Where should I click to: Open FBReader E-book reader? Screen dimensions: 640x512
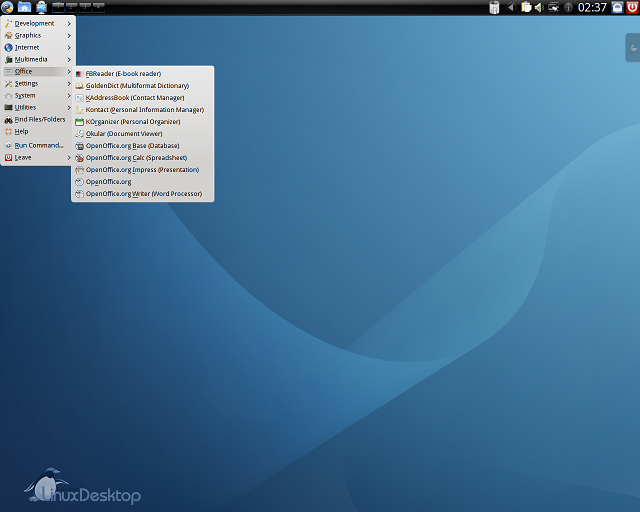pos(122,74)
